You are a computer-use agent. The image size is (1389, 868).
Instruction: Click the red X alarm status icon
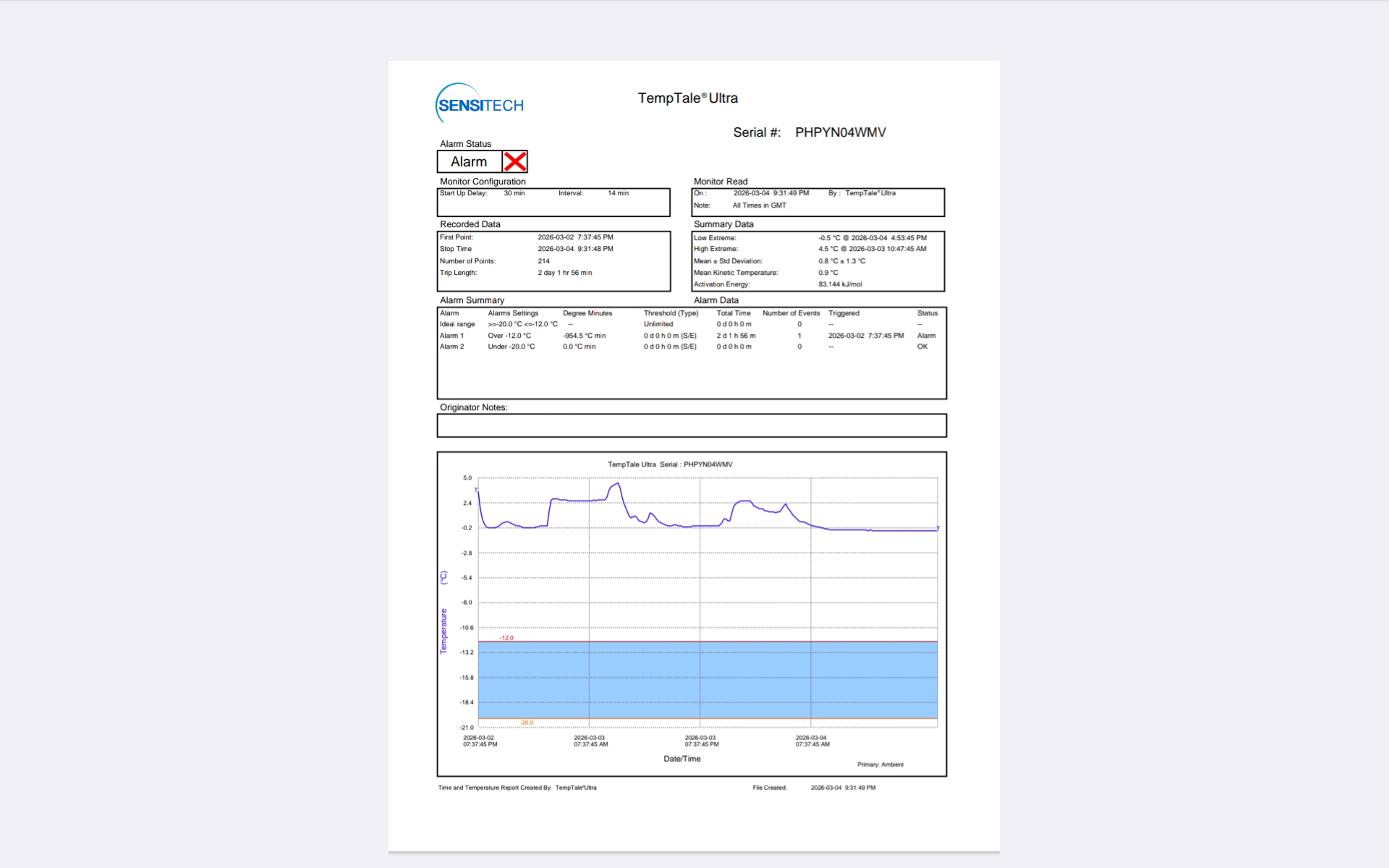(x=515, y=161)
